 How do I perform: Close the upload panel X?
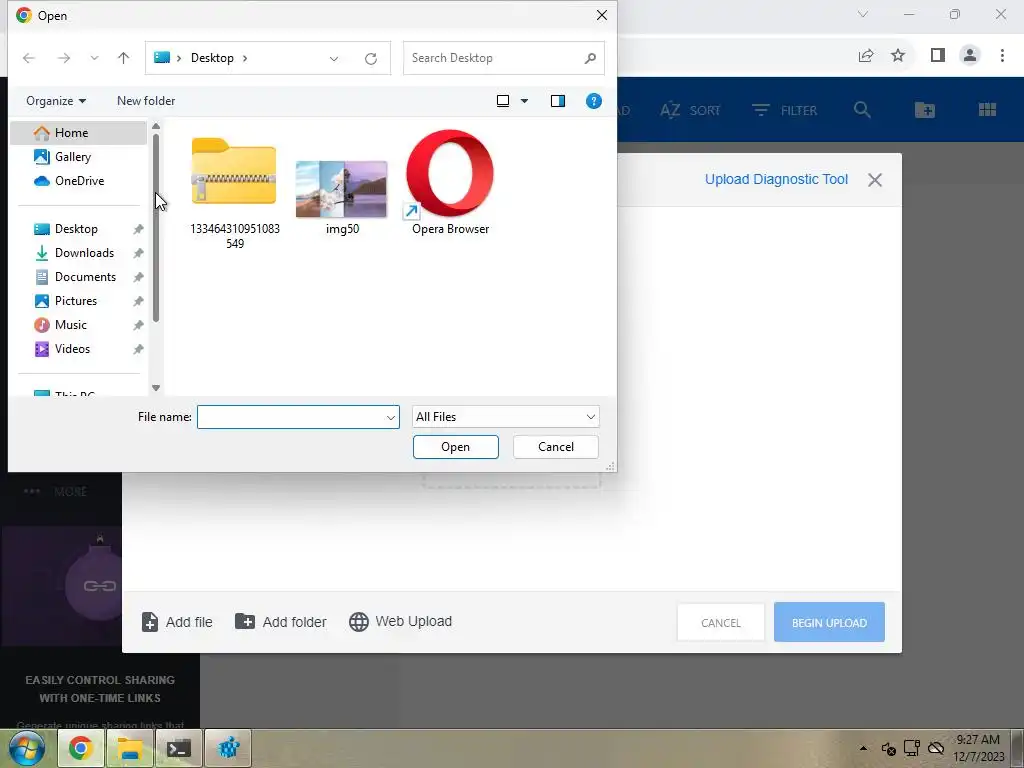pos(874,180)
